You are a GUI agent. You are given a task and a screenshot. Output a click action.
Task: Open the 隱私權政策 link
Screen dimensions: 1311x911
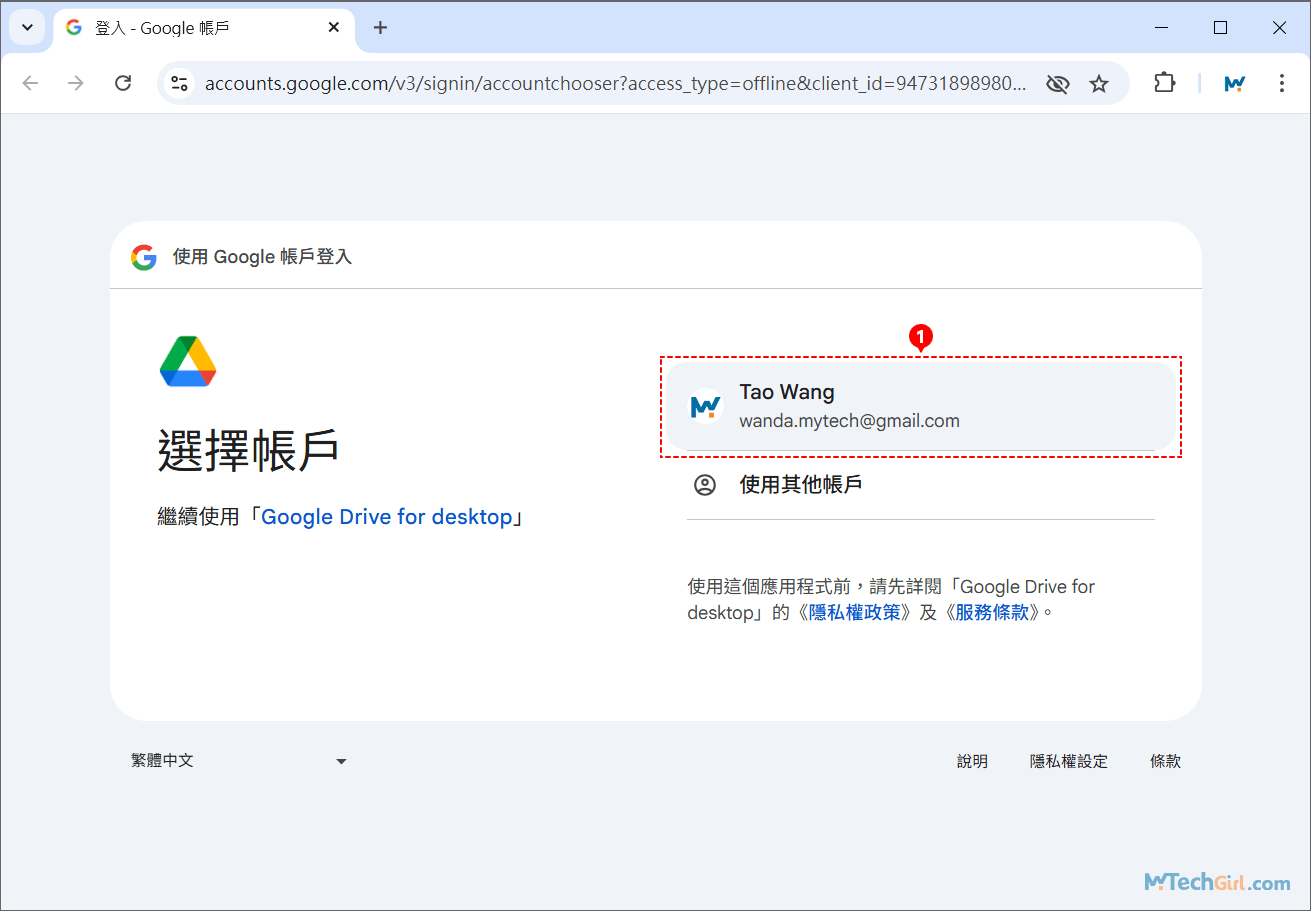point(855,611)
